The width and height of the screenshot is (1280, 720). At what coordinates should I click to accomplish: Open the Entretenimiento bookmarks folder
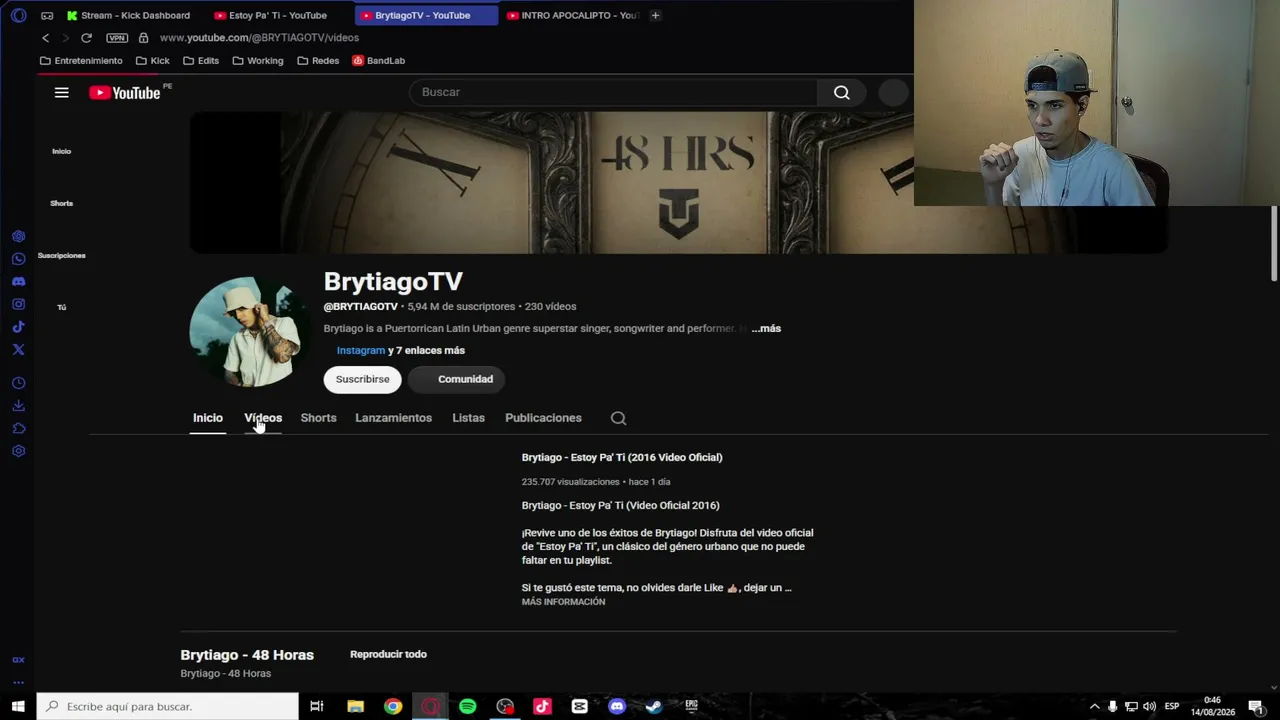pyautogui.click(x=81, y=61)
